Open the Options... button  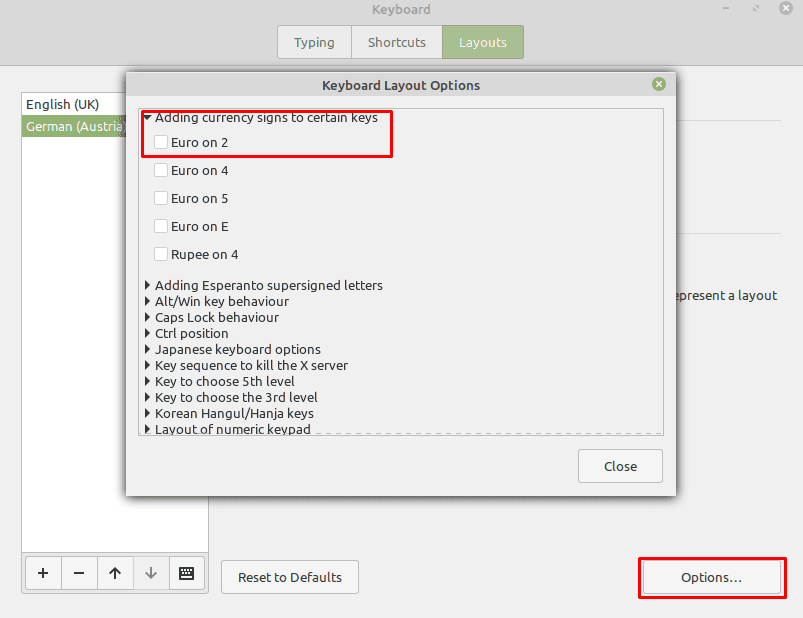[711, 577]
